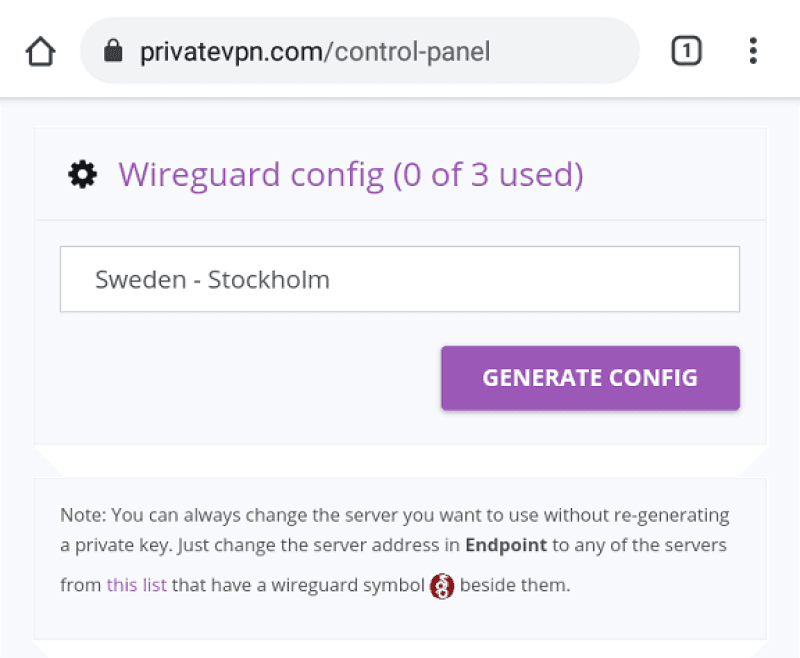Tap the browser home icon
The image size is (800, 658).
point(40,51)
